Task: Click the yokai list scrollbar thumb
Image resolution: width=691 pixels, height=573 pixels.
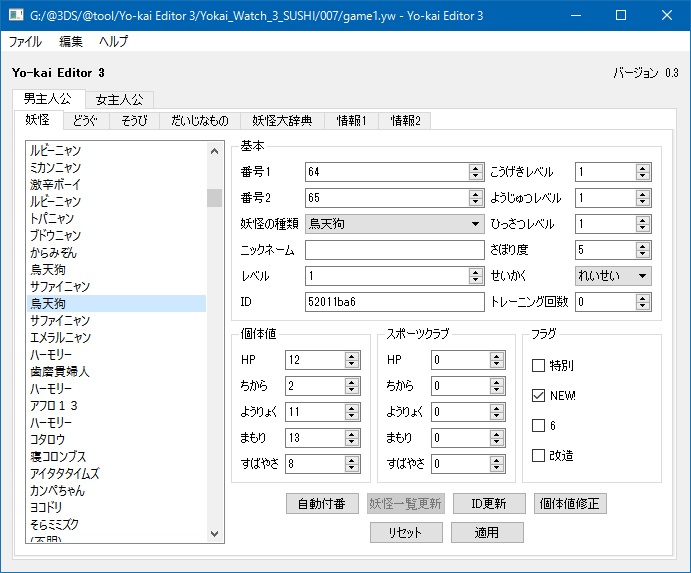Action: 215,197
